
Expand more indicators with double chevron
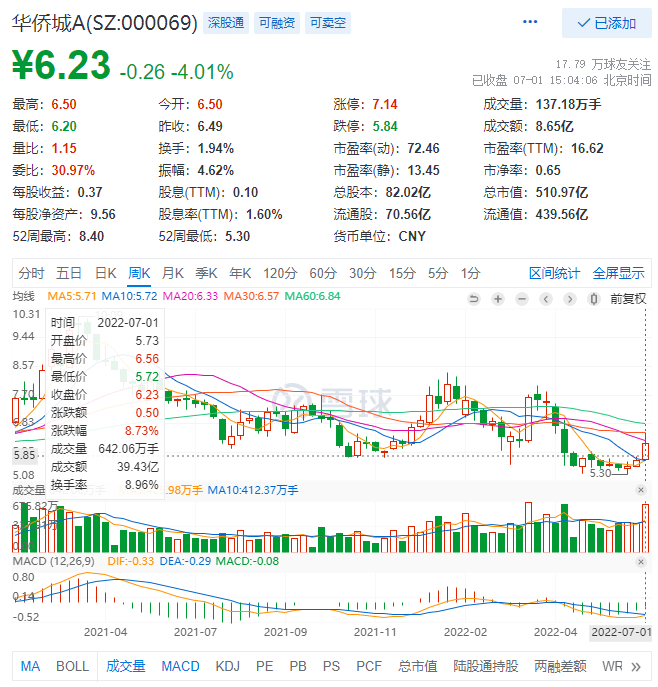(636, 667)
